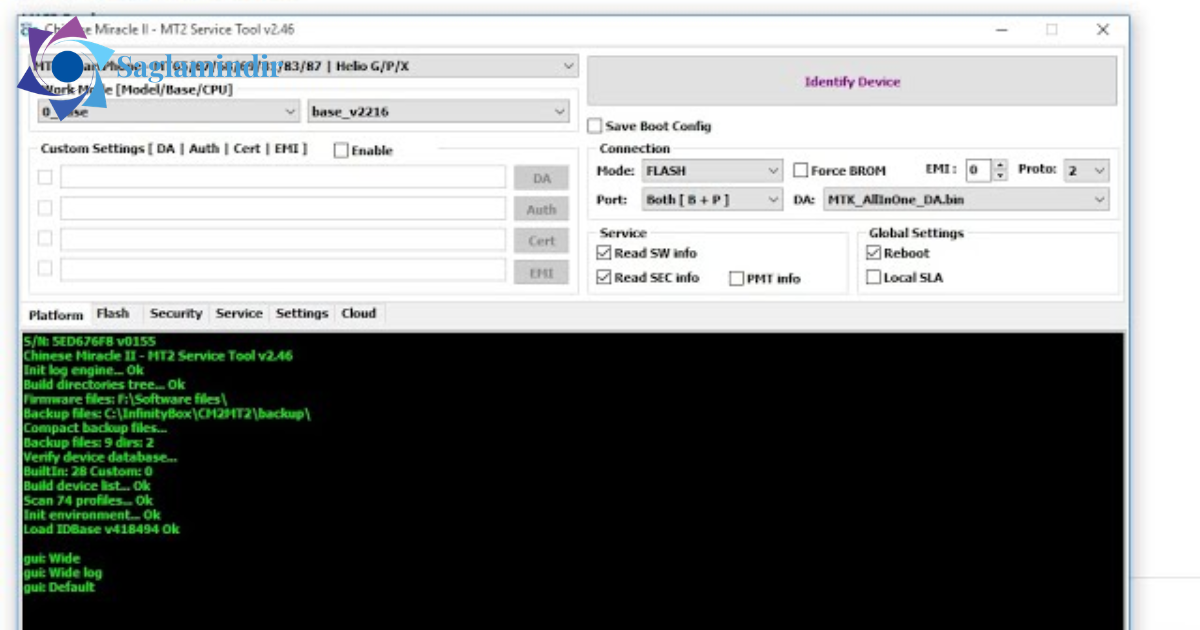1200x630 pixels.
Task: Go to the Security tab
Action: (x=176, y=314)
